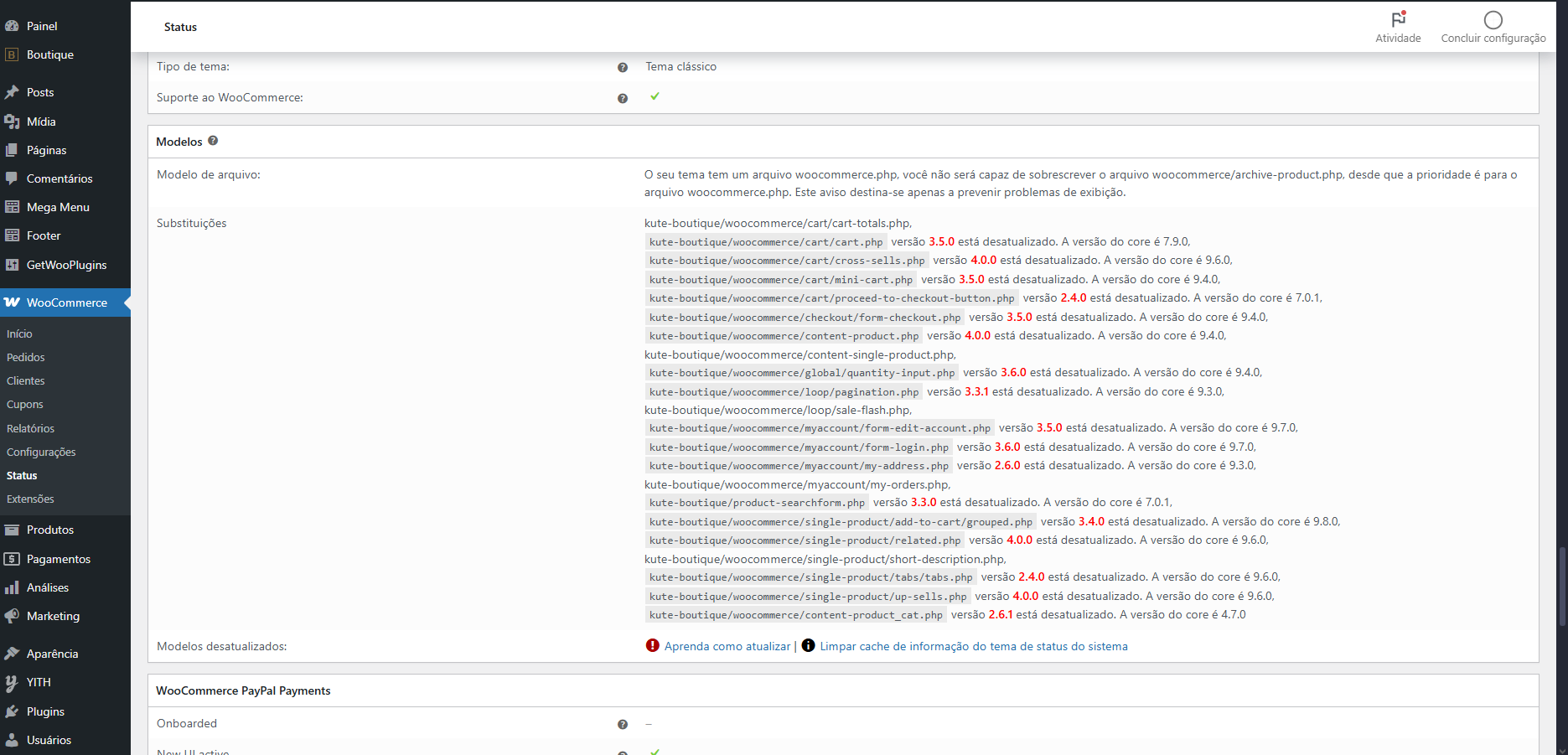Click the Tema clássico value
The image size is (1568, 755).
pos(681,67)
